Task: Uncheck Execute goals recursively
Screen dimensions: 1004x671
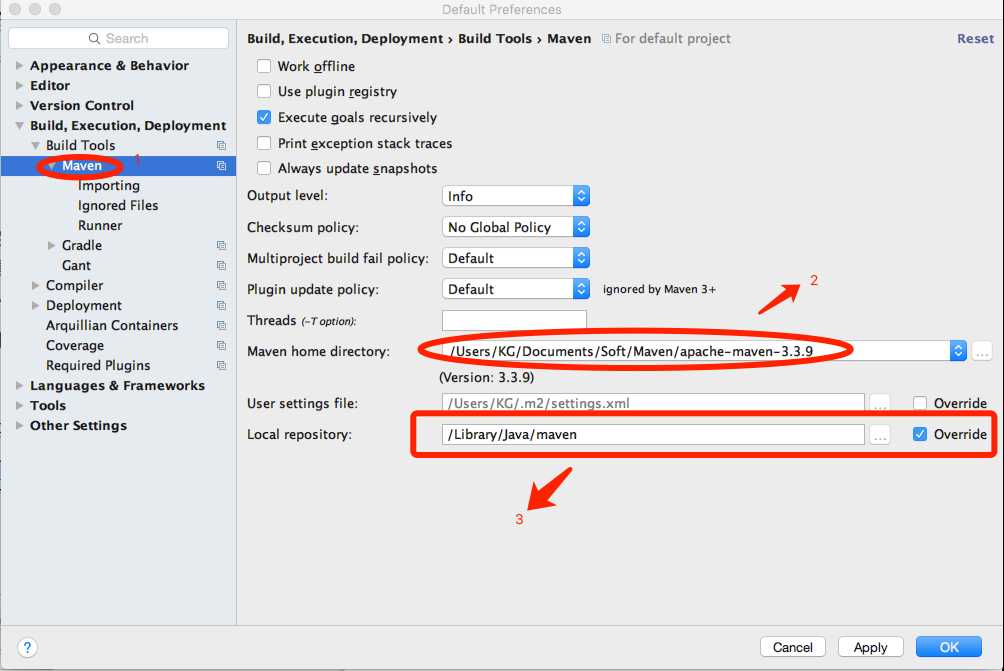Action: click(x=264, y=117)
